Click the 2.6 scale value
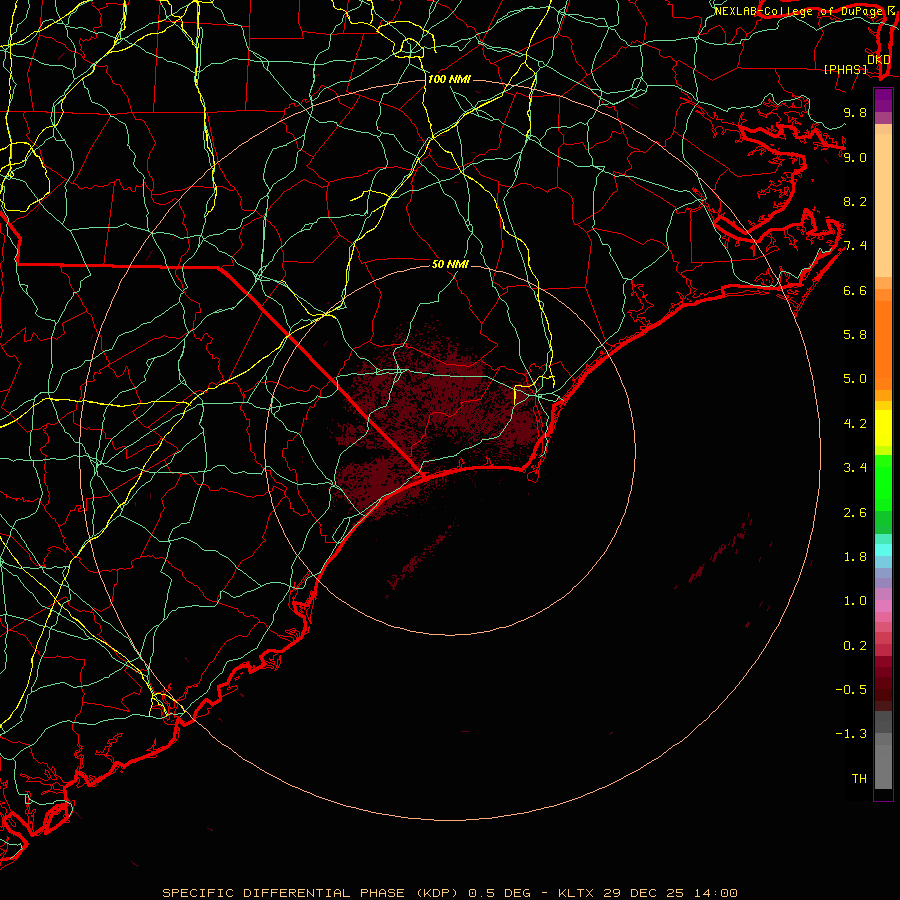900x900 pixels. (x=855, y=513)
